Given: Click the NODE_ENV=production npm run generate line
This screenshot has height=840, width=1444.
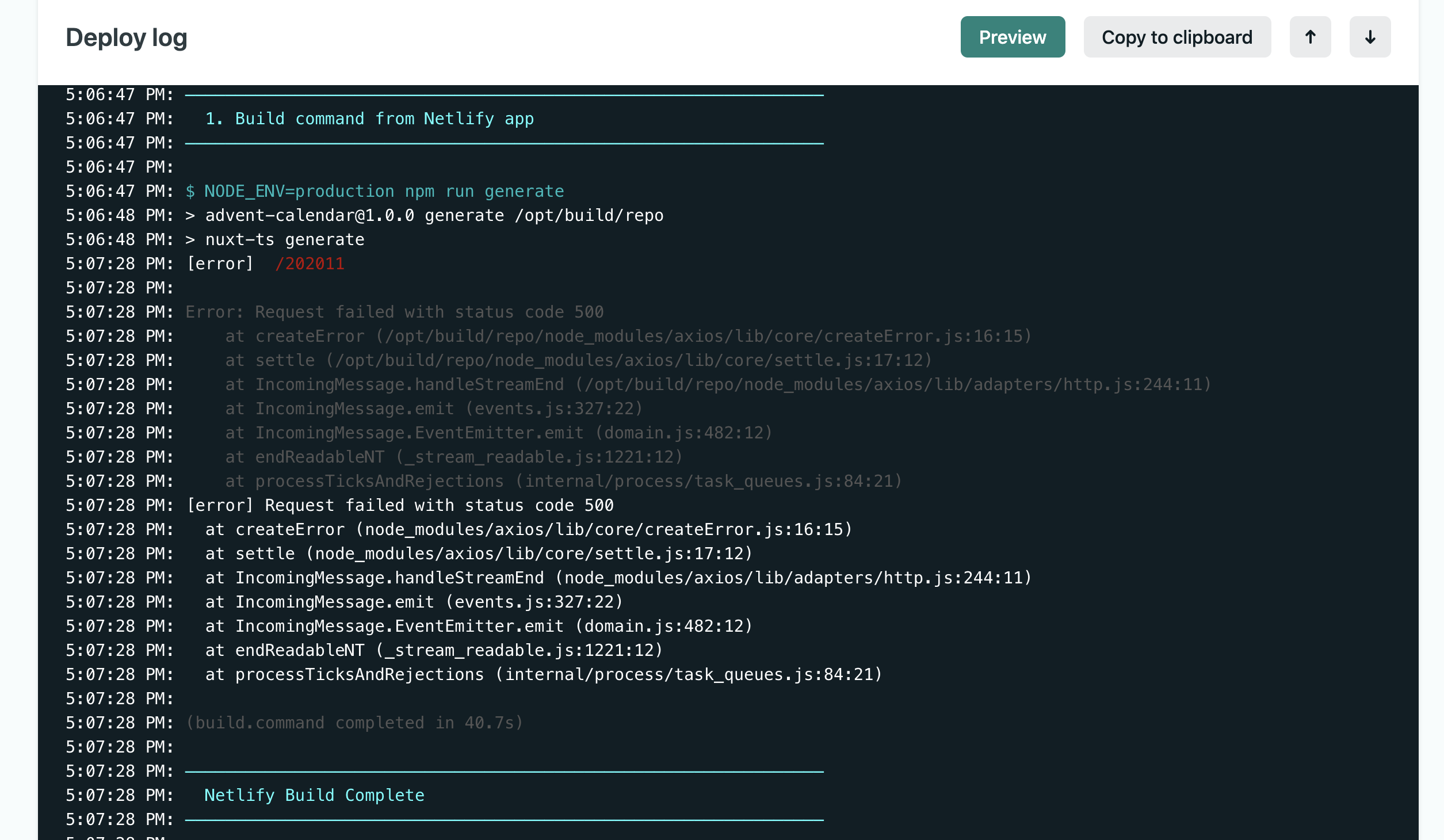Looking at the screenshot, I should click(x=374, y=191).
